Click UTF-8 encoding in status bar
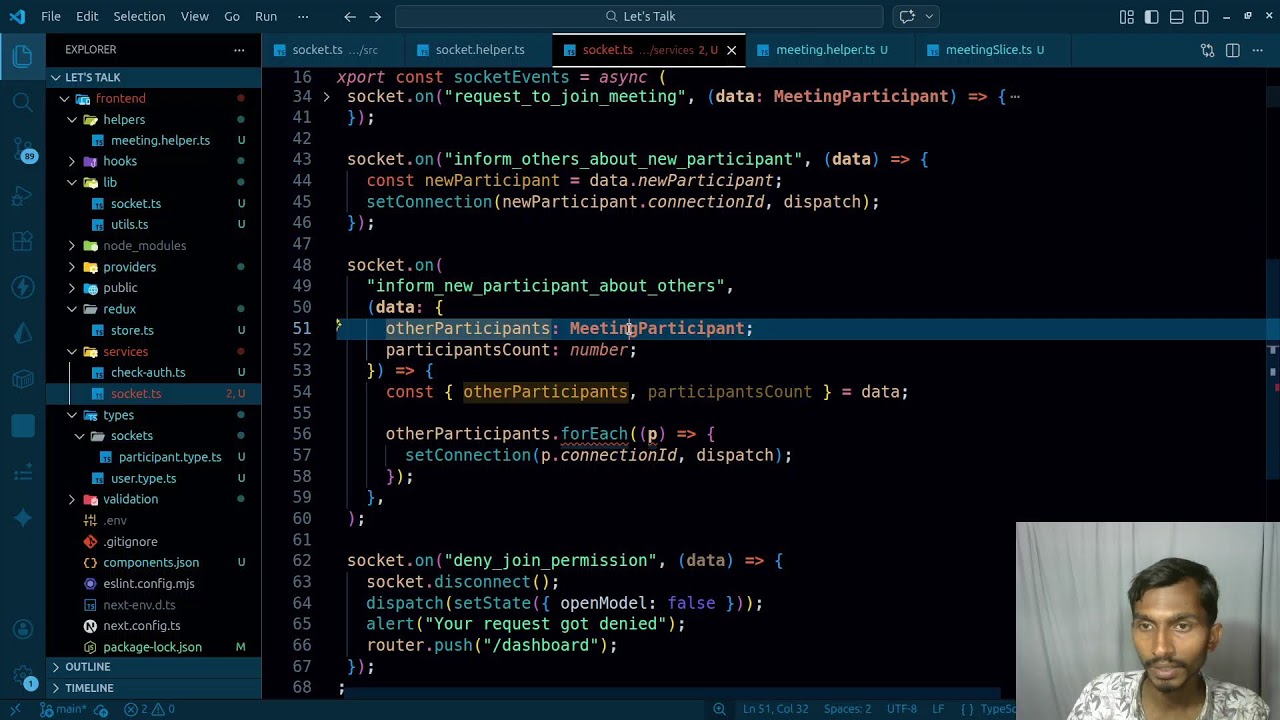 point(901,709)
